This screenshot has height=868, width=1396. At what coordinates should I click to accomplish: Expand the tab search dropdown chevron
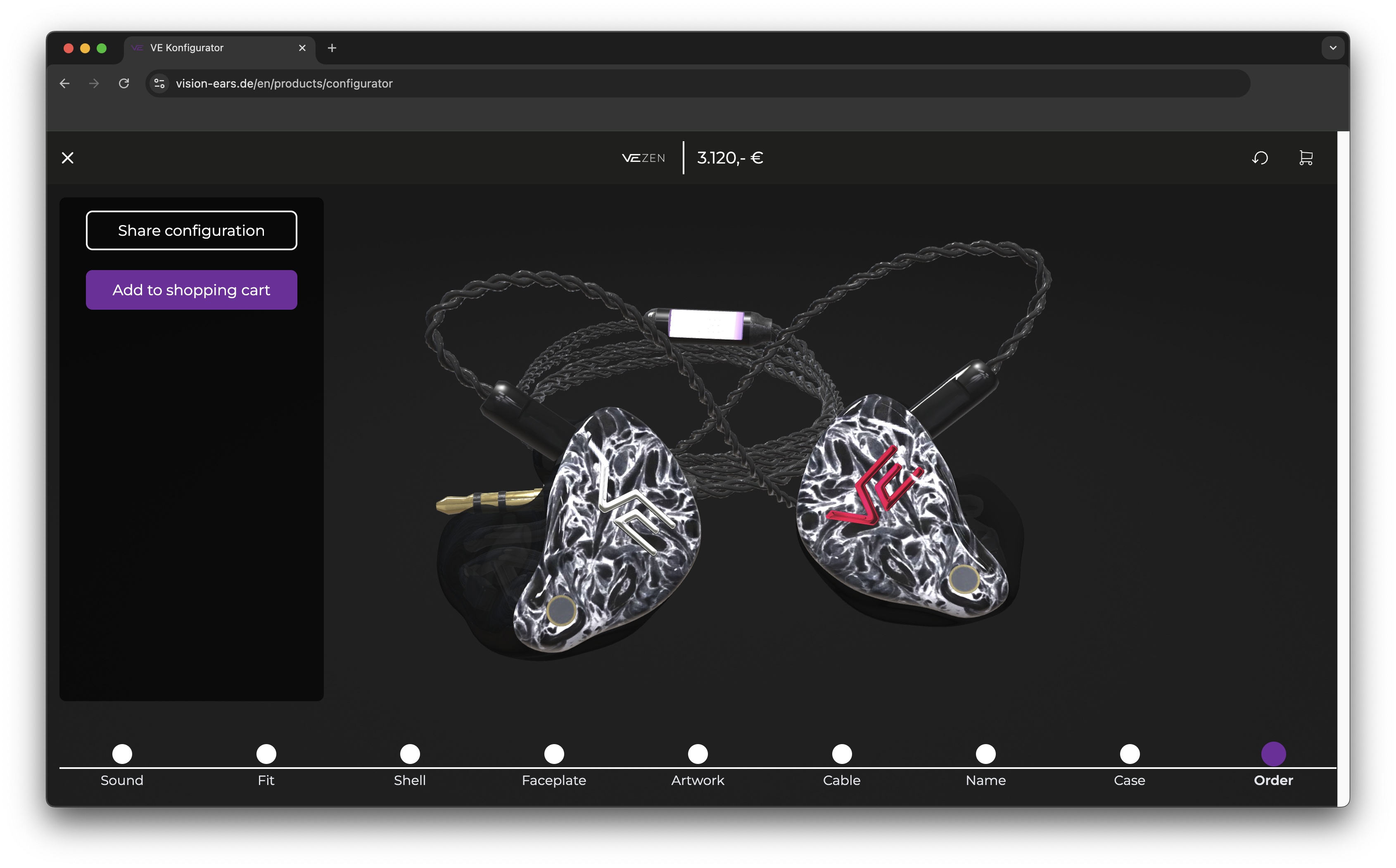tap(1333, 48)
